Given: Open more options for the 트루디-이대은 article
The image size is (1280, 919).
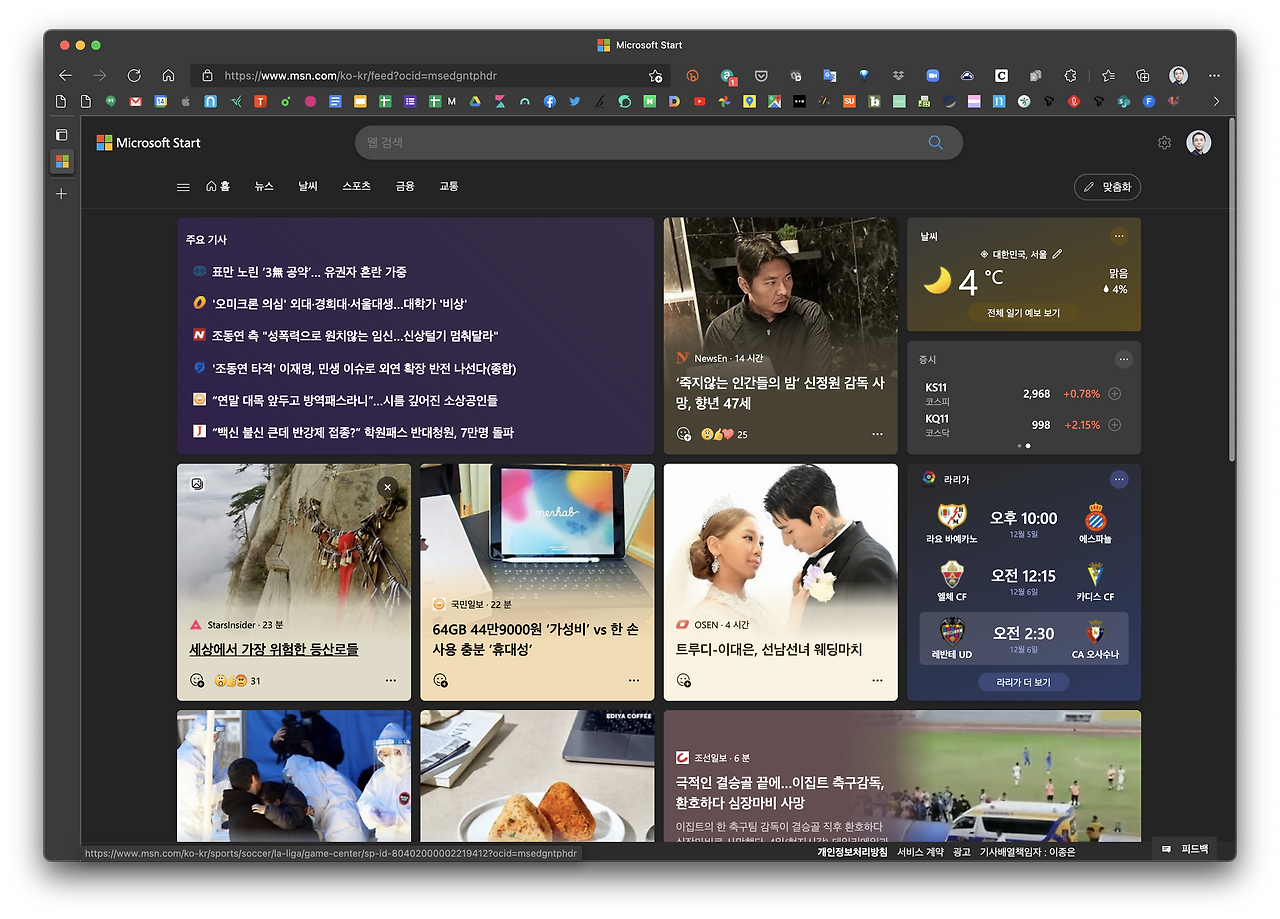Looking at the screenshot, I should click(x=877, y=680).
